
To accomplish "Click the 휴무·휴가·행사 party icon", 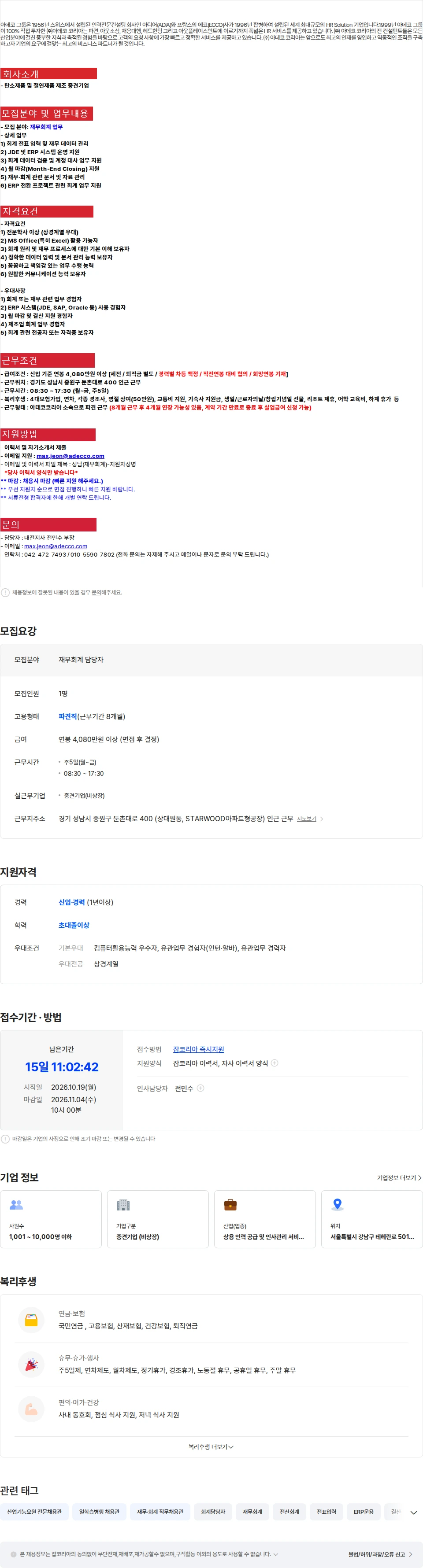I will (x=31, y=1364).
